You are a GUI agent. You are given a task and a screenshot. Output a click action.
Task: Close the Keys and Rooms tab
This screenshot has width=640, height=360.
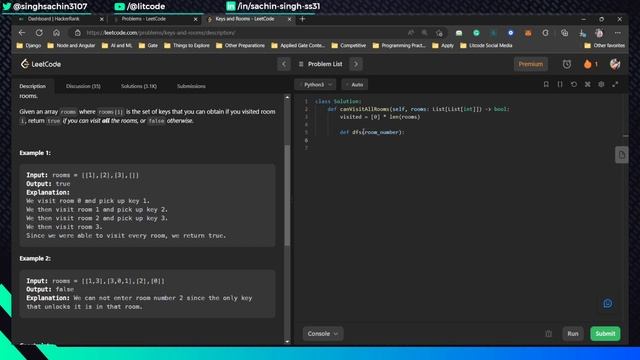click(289, 19)
